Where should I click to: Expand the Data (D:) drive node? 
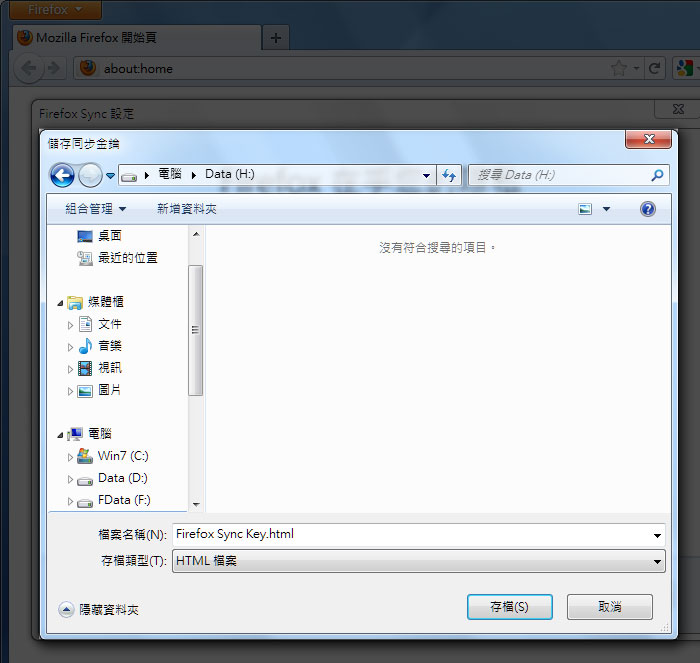pos(70,480)
